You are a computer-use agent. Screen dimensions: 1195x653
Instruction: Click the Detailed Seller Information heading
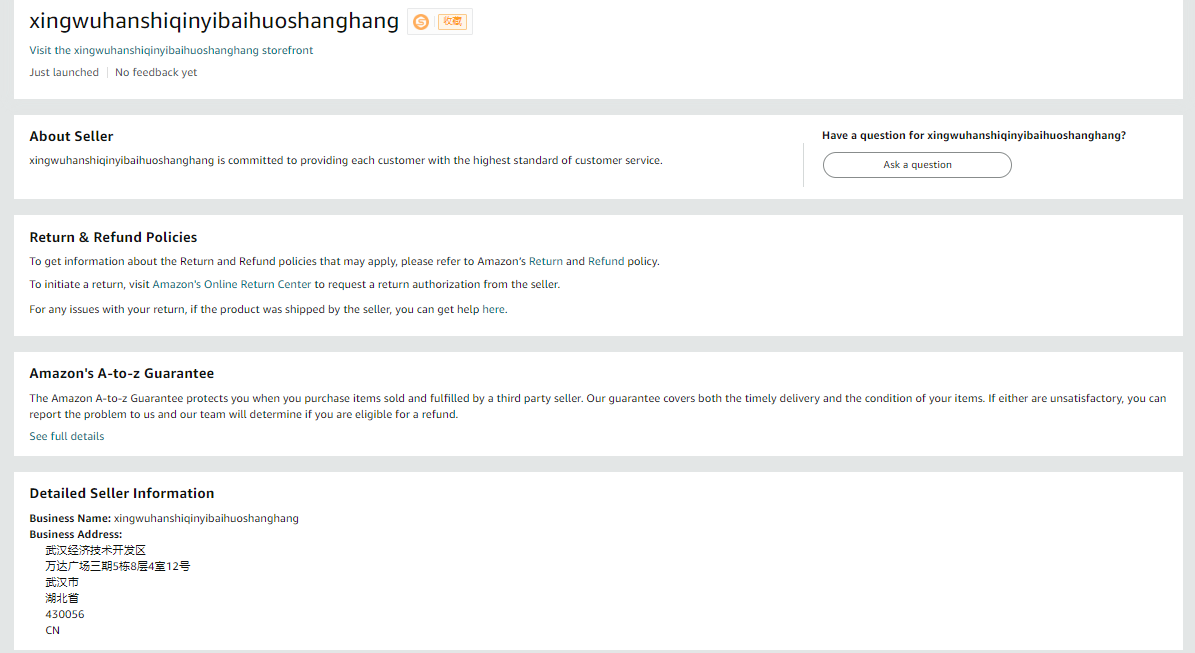click(x=121, y=493)
